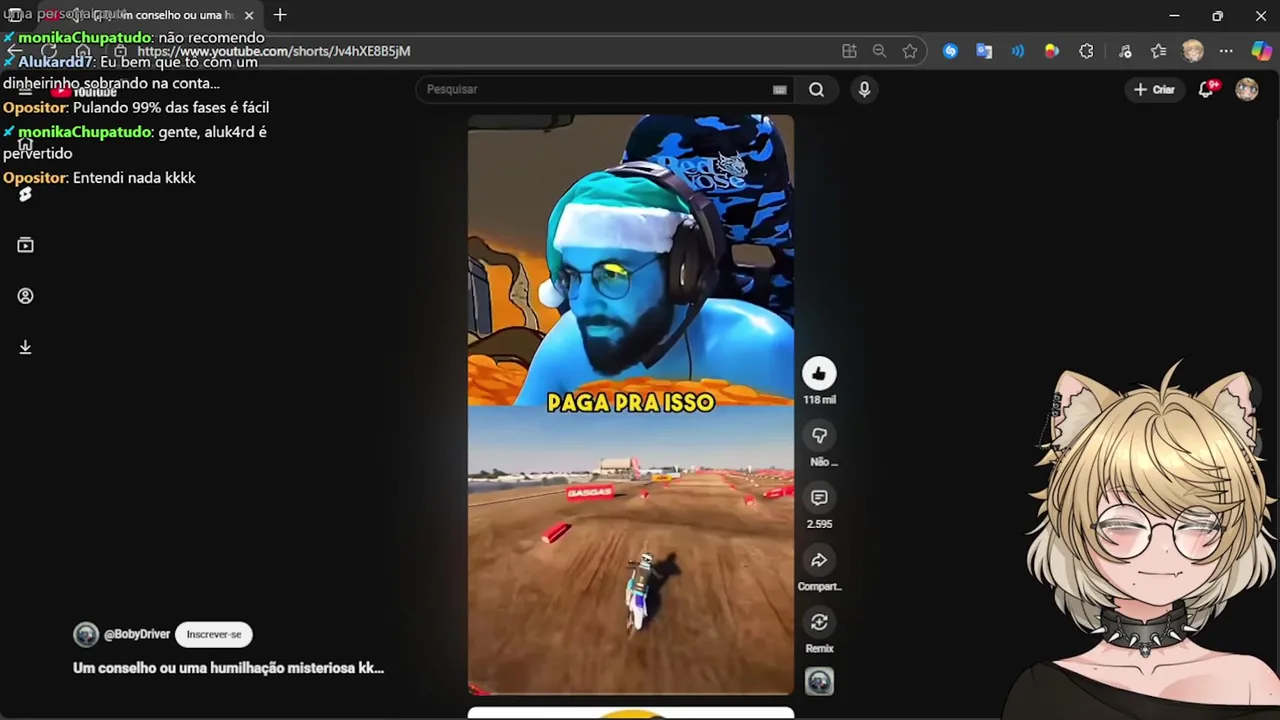Image resolution: width=1280 pixels, height=720 pixels.
Task: Open the on-screen keyboard in the search box
Action: (x=780, y=90)
